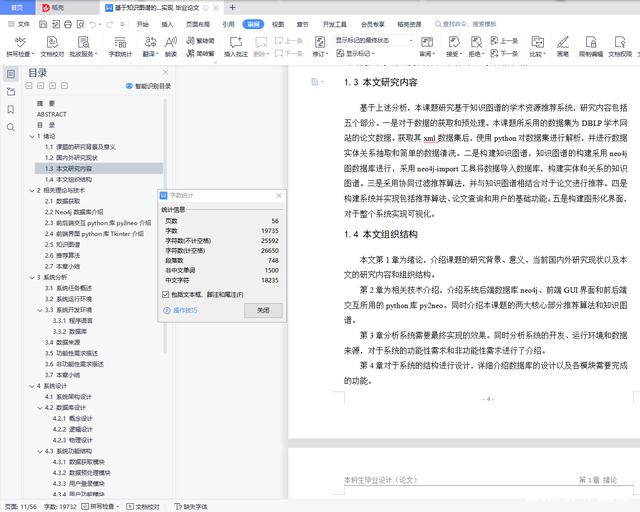Collapse the chapter 2 tree node
This screenshot has width=640, height=512.
pos(32,190)
